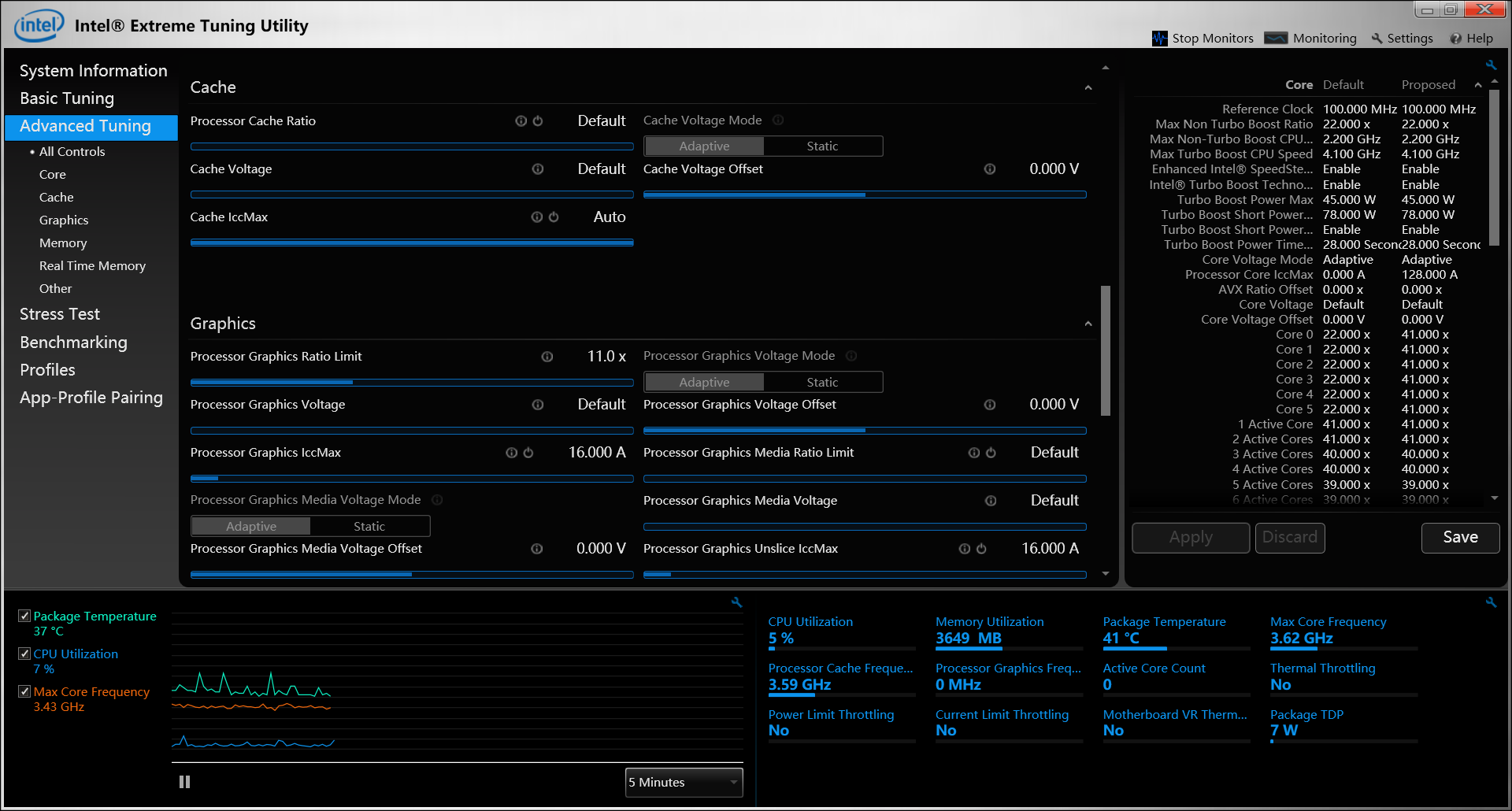Show info for Processor Graphics Voltage Offset
The width and height of the screenshot is (1512, 811).
[990, 405]
